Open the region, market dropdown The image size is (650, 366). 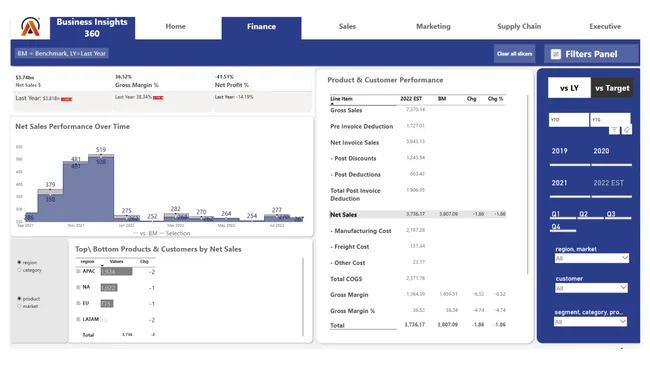[x=592, y=259]
